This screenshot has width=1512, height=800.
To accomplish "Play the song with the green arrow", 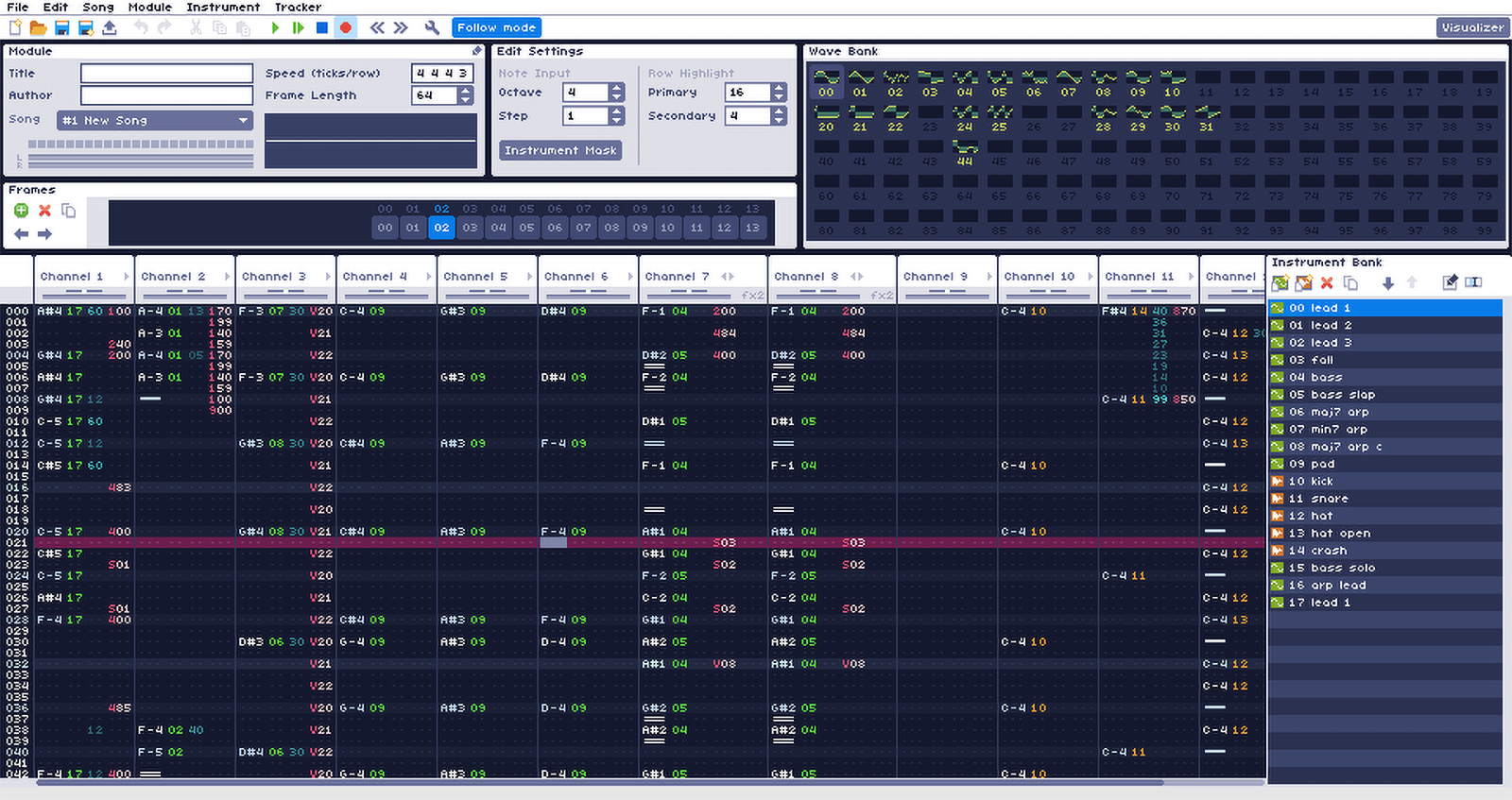I will click(x=275, y=27).
